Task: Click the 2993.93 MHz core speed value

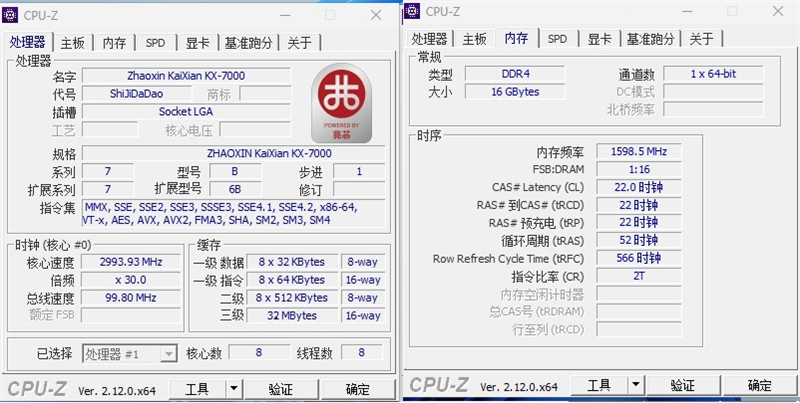Action: pos(131,262)
